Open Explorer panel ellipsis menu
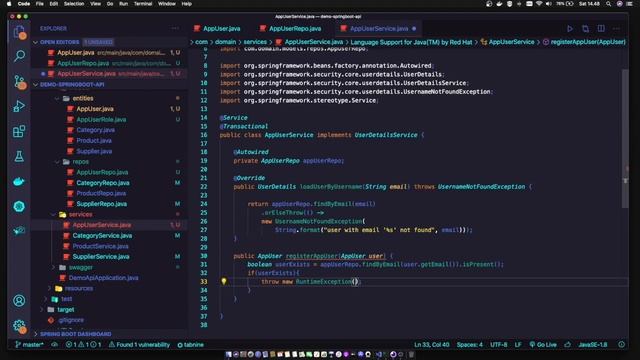 175,28
